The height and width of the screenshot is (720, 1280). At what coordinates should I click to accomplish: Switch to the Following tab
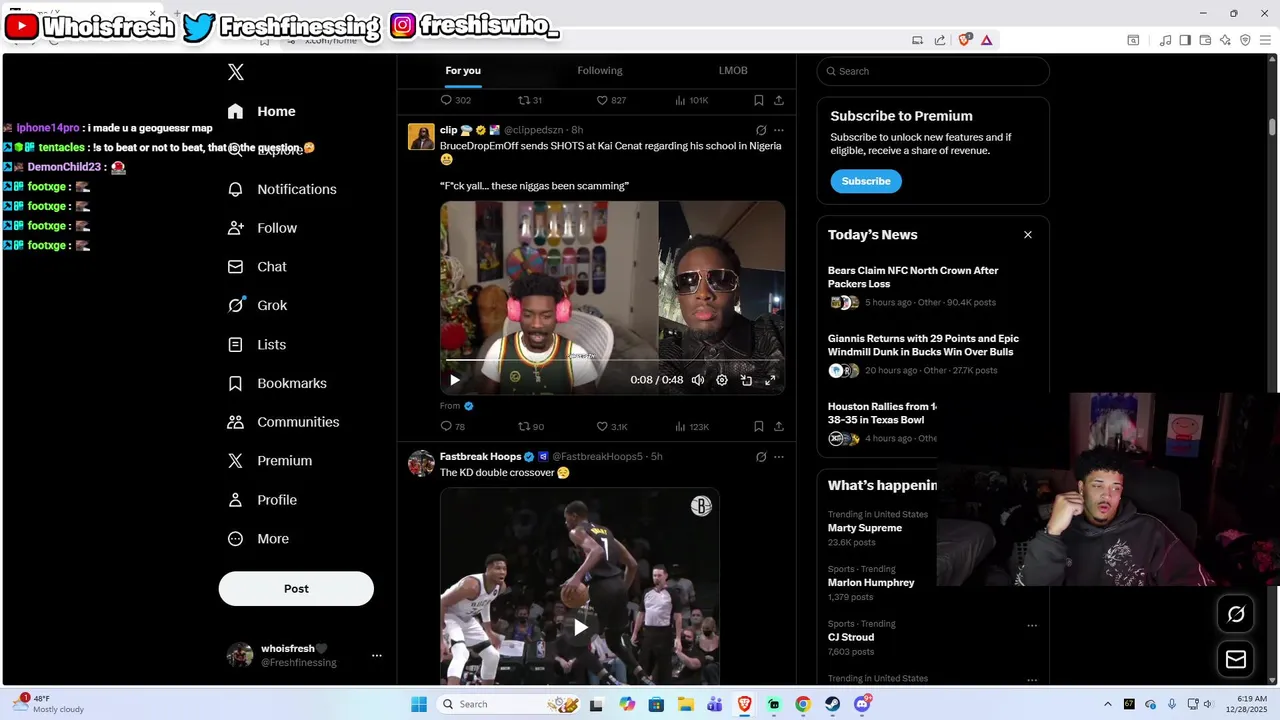pyautogui.click(x=600, y=71)
